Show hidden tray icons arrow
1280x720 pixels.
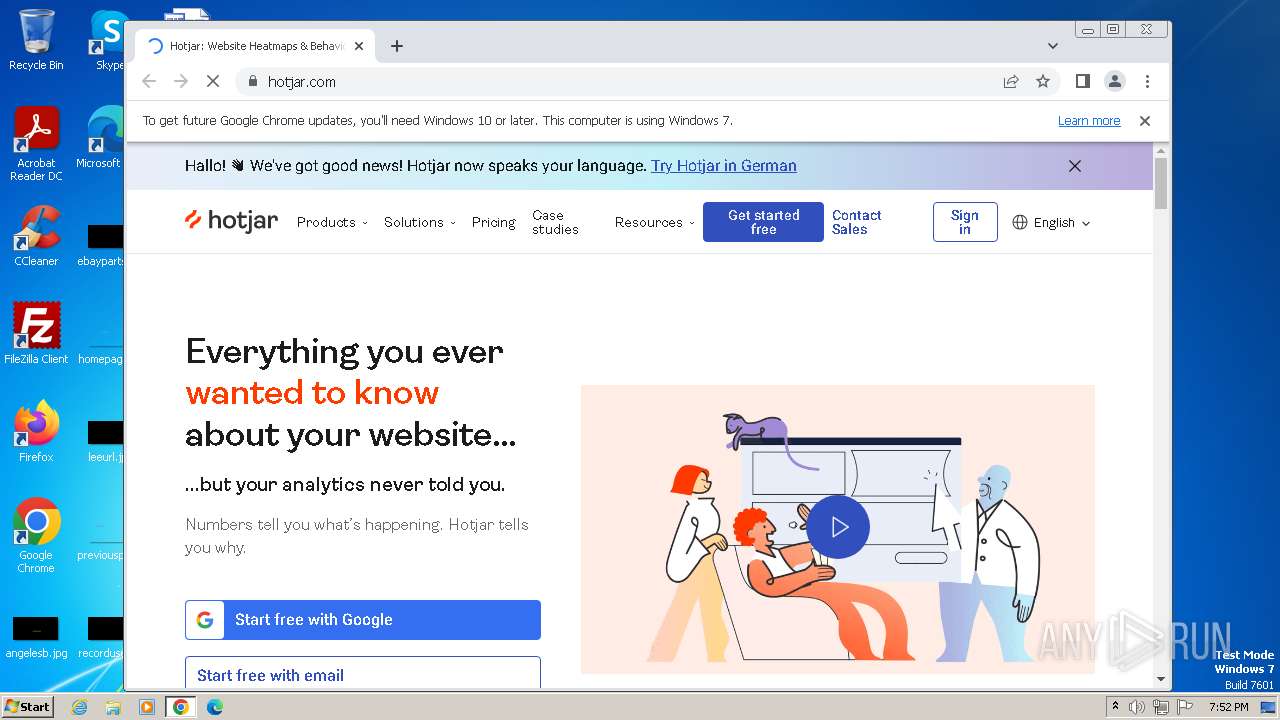pyautogui.click(x=1115, y=707)
